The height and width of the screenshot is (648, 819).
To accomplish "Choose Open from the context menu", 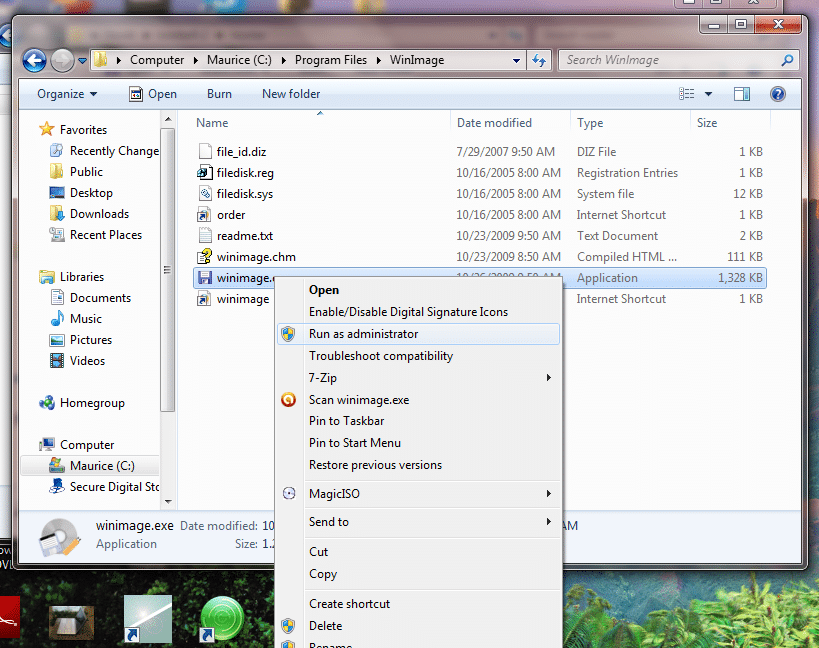I will tap(418, 290).
